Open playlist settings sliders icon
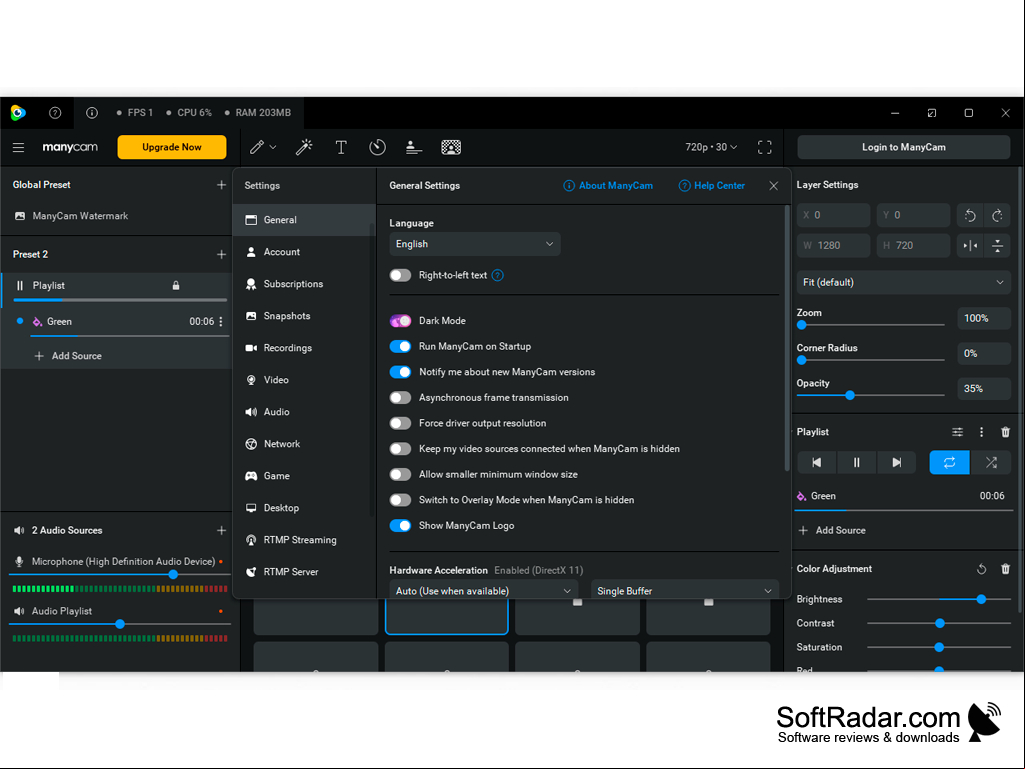 point(957,432)
